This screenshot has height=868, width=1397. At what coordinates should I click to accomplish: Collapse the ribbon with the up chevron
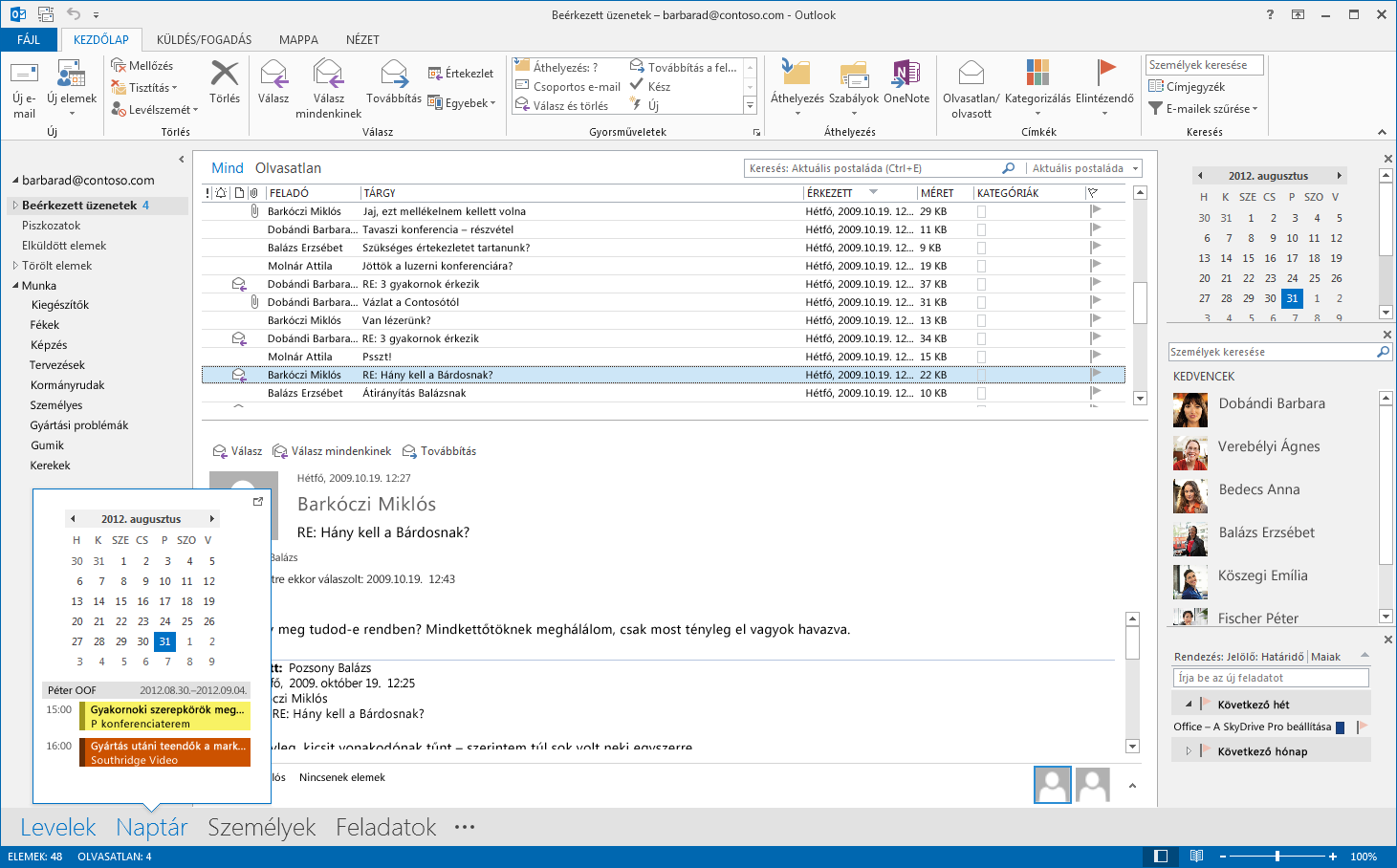click(x=1382, y=132)
